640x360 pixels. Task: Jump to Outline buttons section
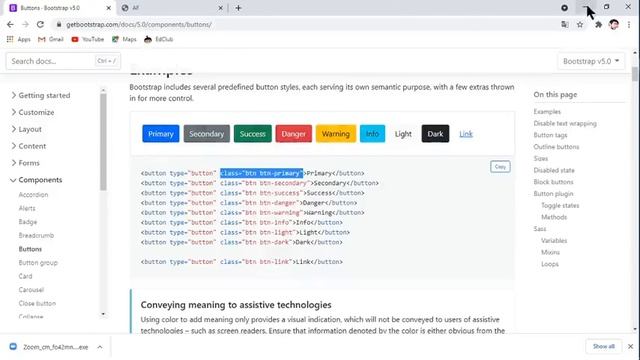click(556, 147)
